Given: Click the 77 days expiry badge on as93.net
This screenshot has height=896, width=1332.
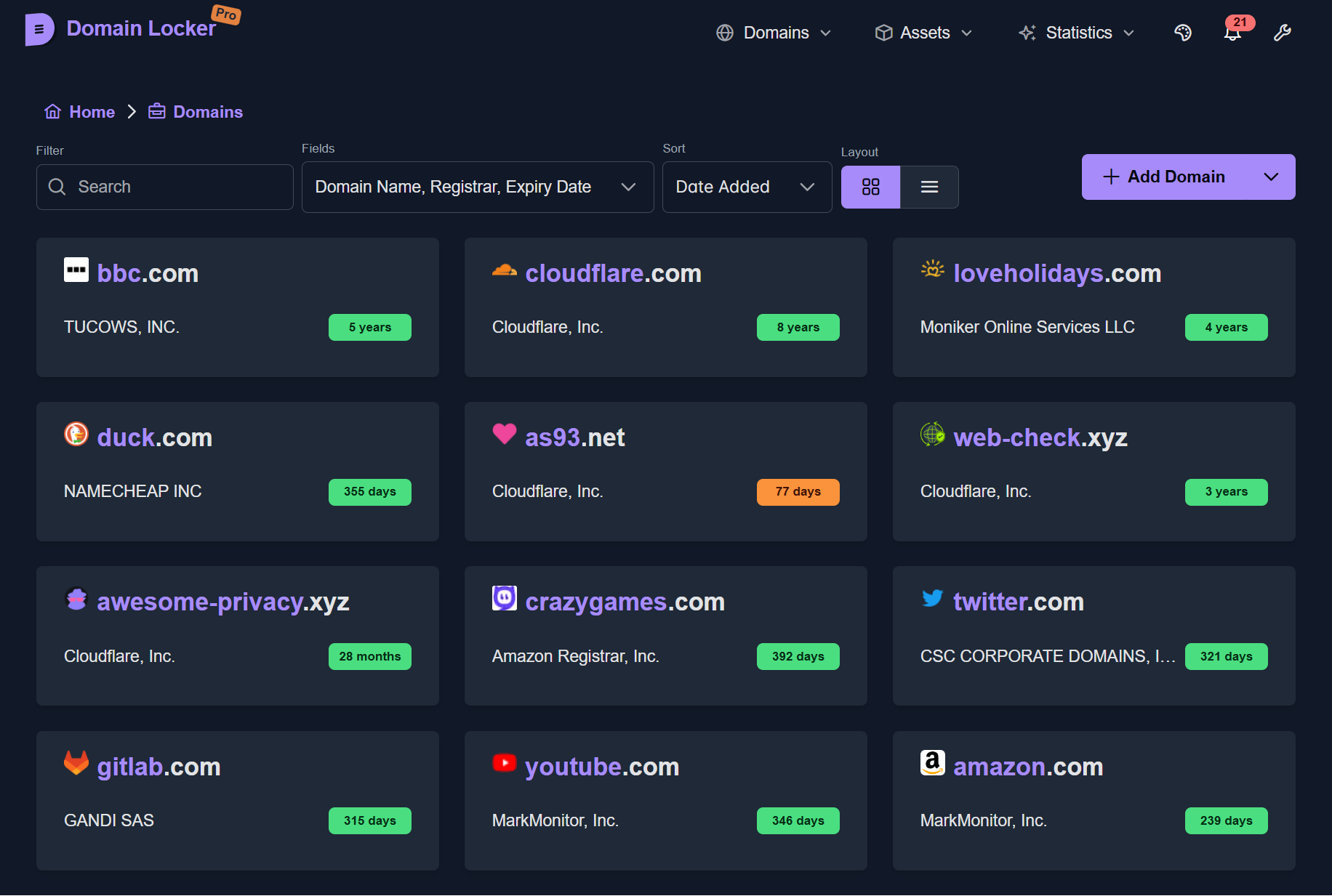Looking at the screenshot, I should pyautogui.click(x=798, y=491).
